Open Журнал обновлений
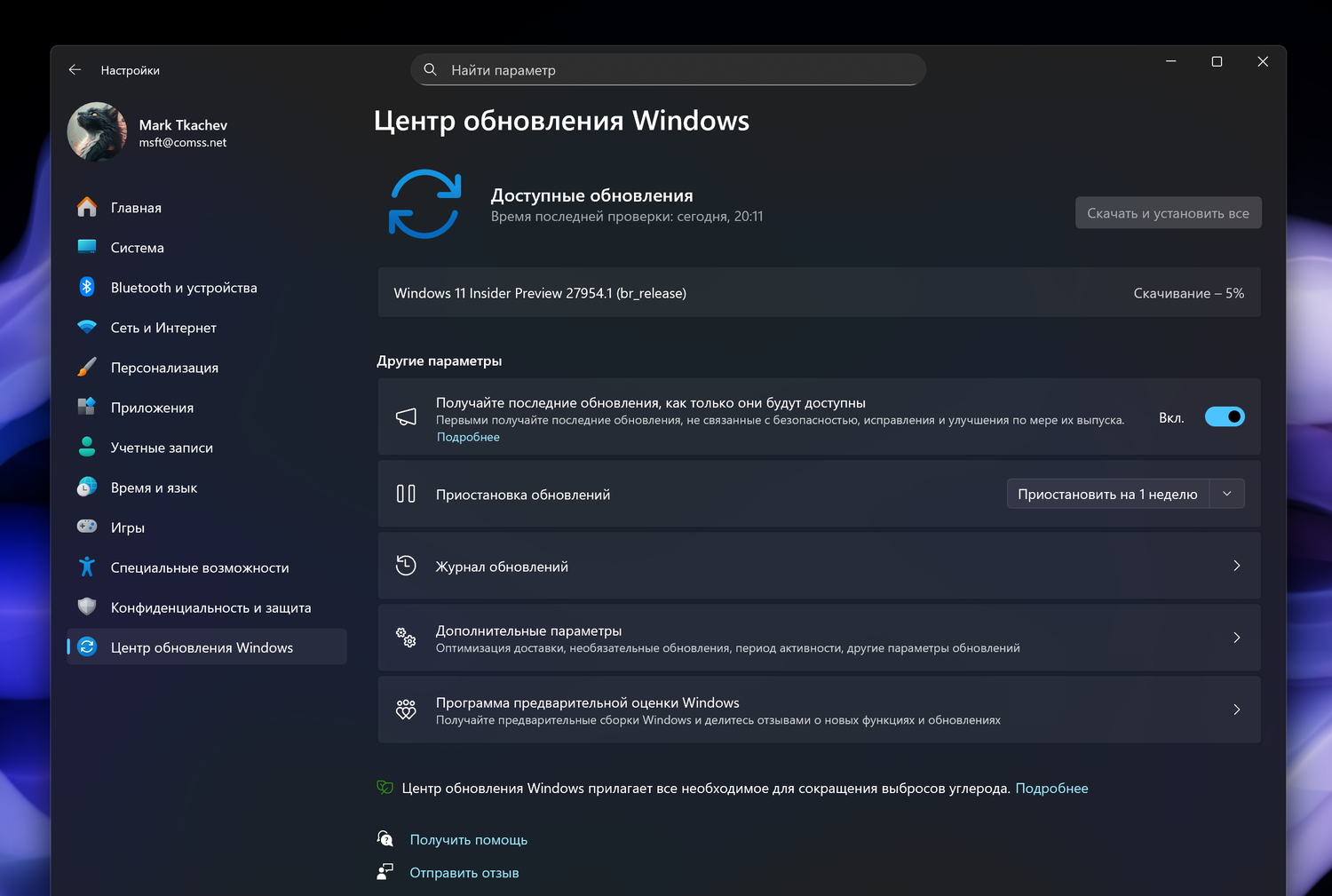Image resolution: width=1332 pixels, height=896 pixels. click(x=819, y=566)
